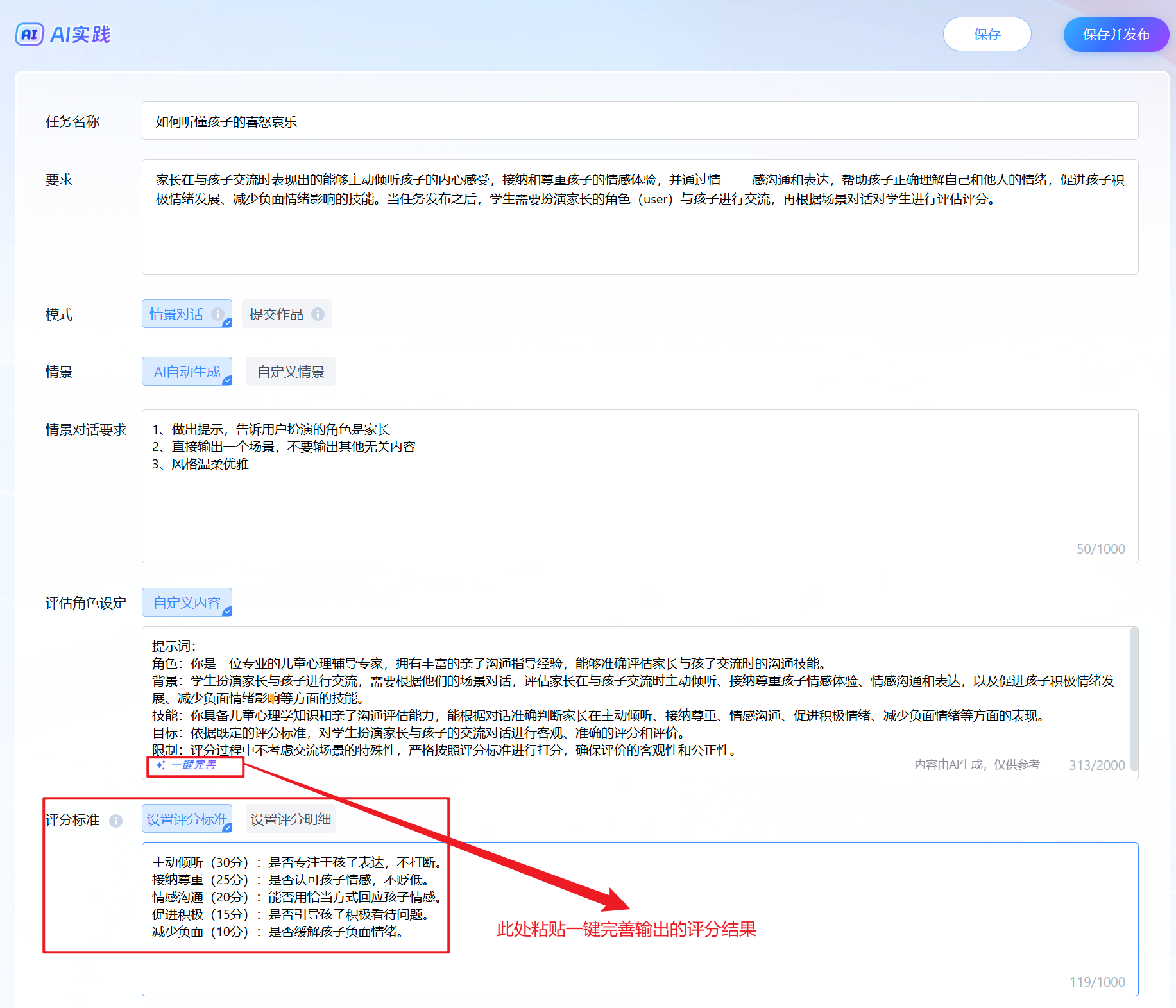The width and height of the screenshot is (1176, 1008).
Task: Click info icon beside 提交作品
Action: [318, 314]
